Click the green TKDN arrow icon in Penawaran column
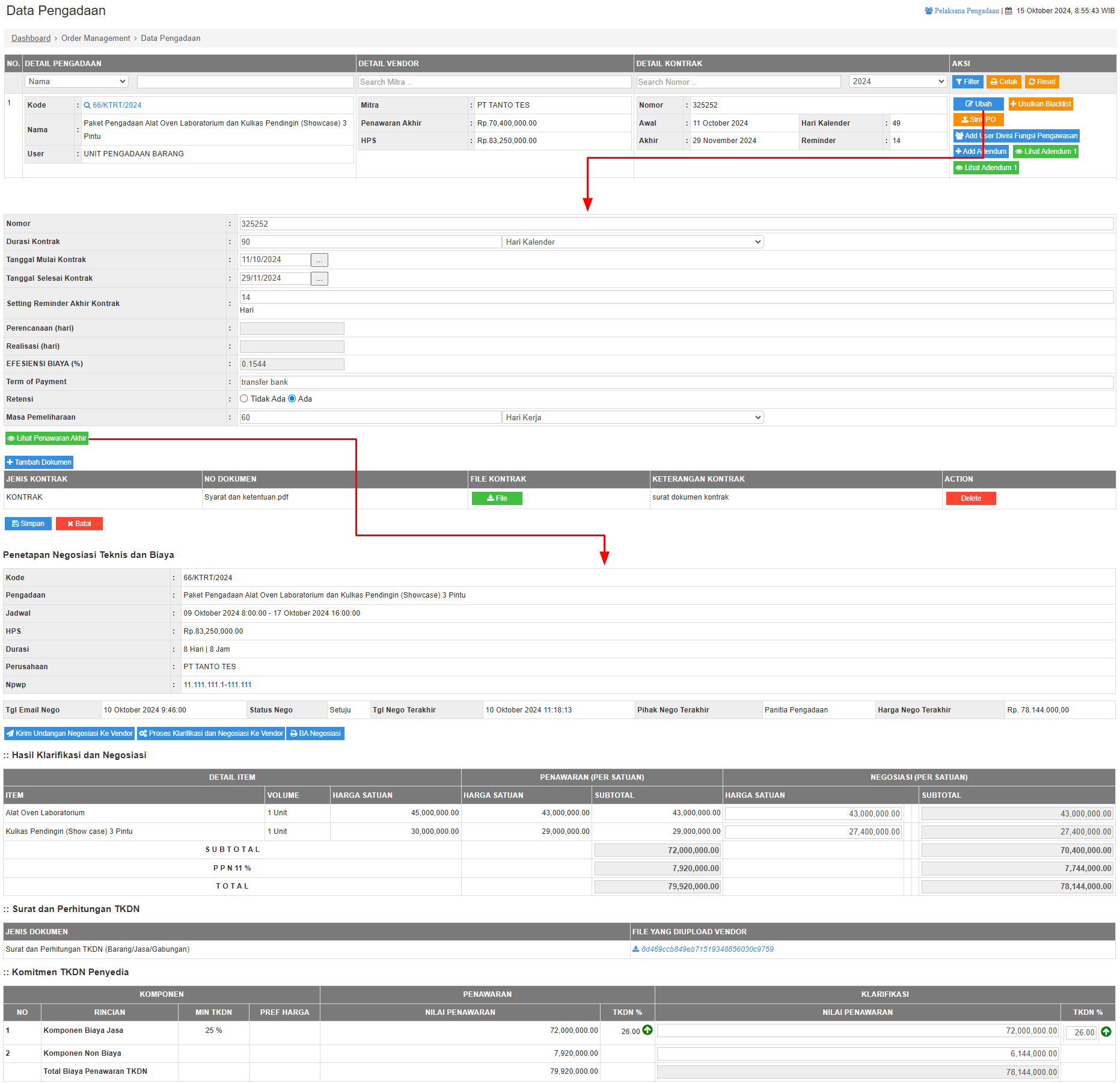This screenshot has width=1120, height=1084. (647, 1030)
